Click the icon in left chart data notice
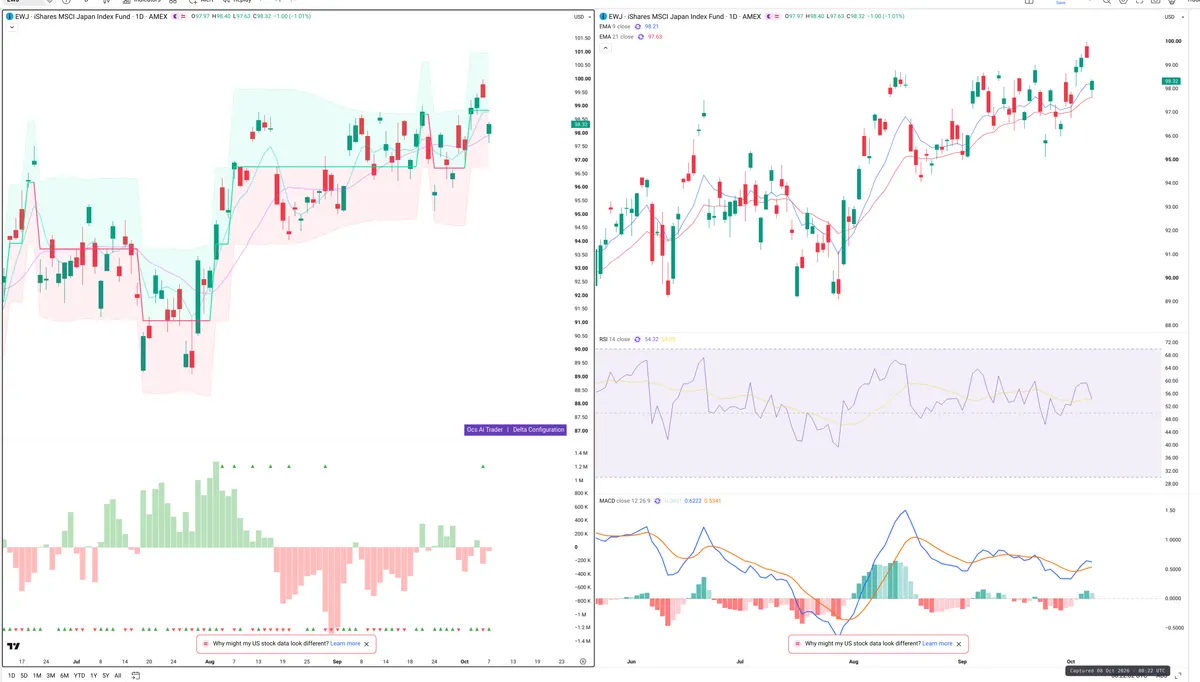This screenshot has height=682, width=1200. 206,644
